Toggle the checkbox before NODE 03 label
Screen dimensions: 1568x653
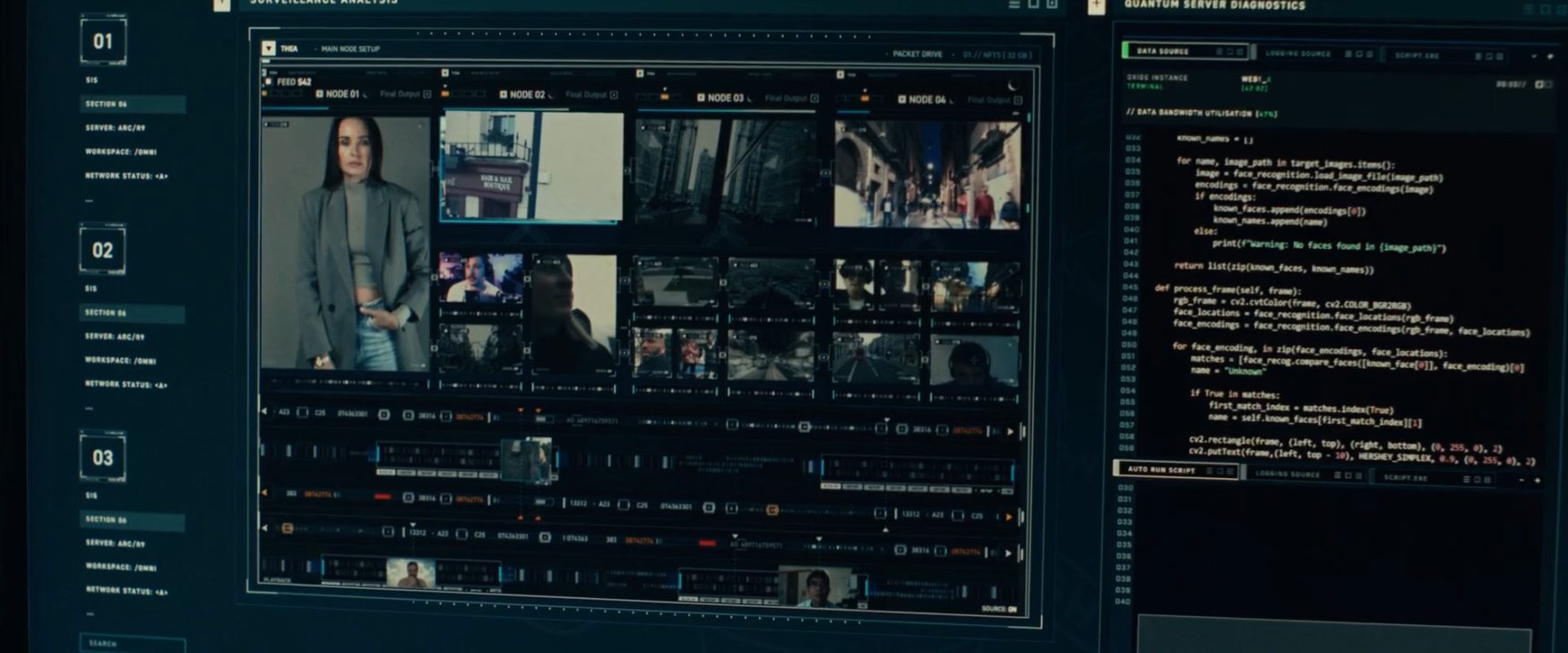click(x=701, y=98)
